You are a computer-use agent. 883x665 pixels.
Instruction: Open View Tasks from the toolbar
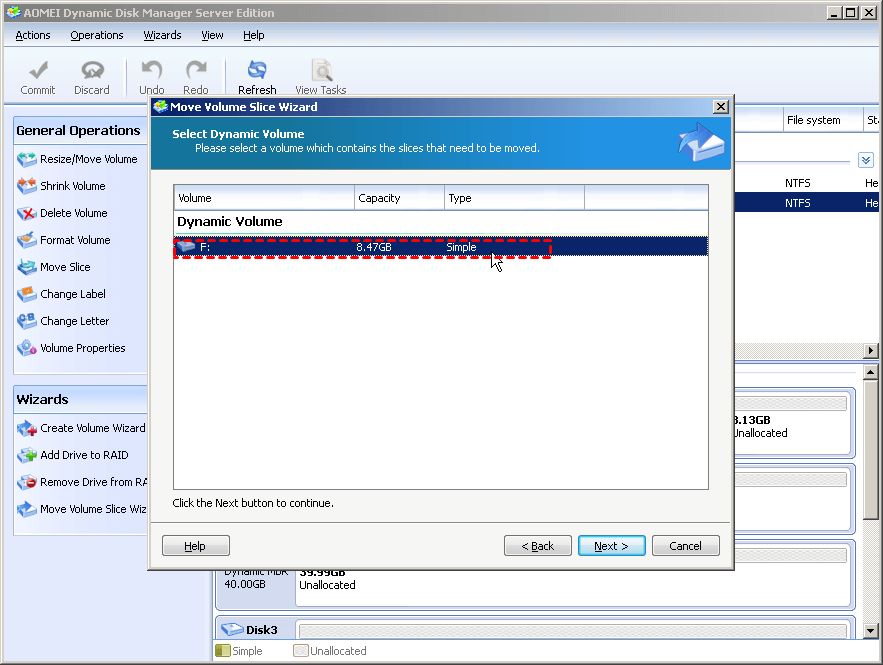(x=320, y=78)
